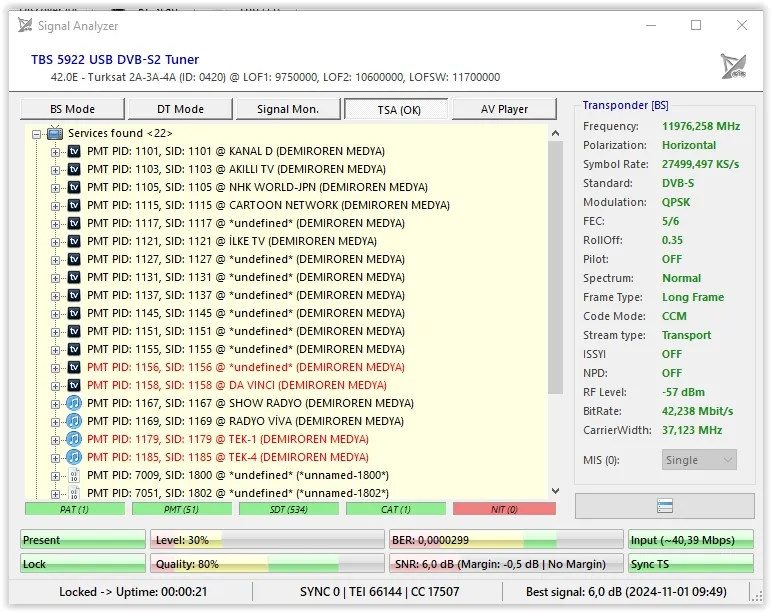Viewport: 771px width, 612px height.
Task: Click the radio icon beside SHOW RADYO
Action: click(74, 403)
